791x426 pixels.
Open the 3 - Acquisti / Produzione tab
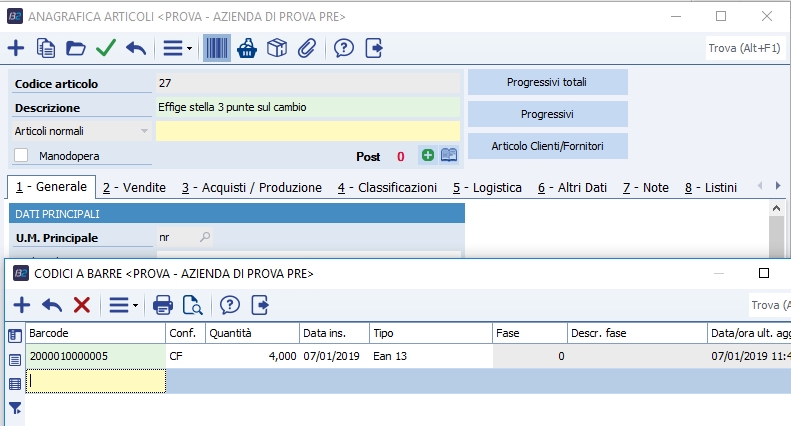click(x=252, y=188)
